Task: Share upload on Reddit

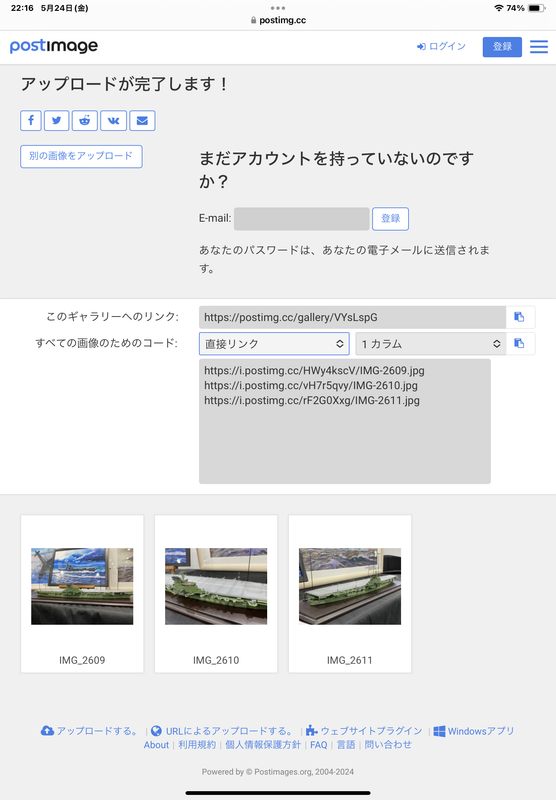Action: (85, 120)
